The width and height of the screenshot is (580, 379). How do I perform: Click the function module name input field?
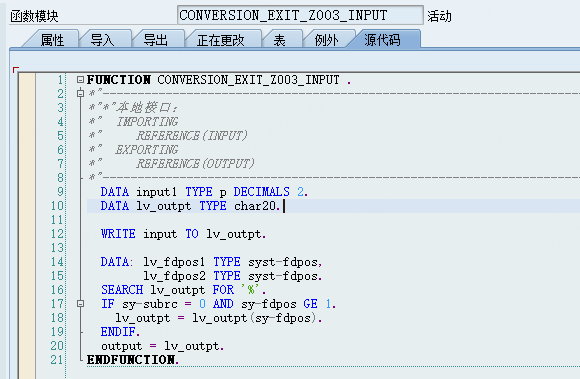(300, 15)
